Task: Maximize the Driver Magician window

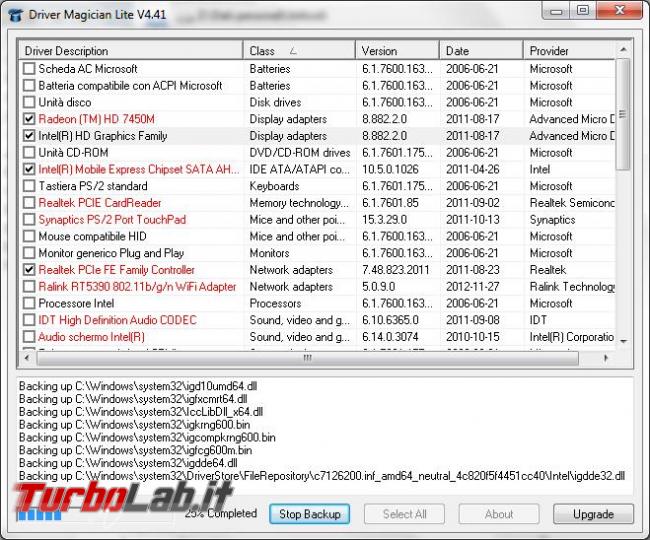Action: click(583, 10)
